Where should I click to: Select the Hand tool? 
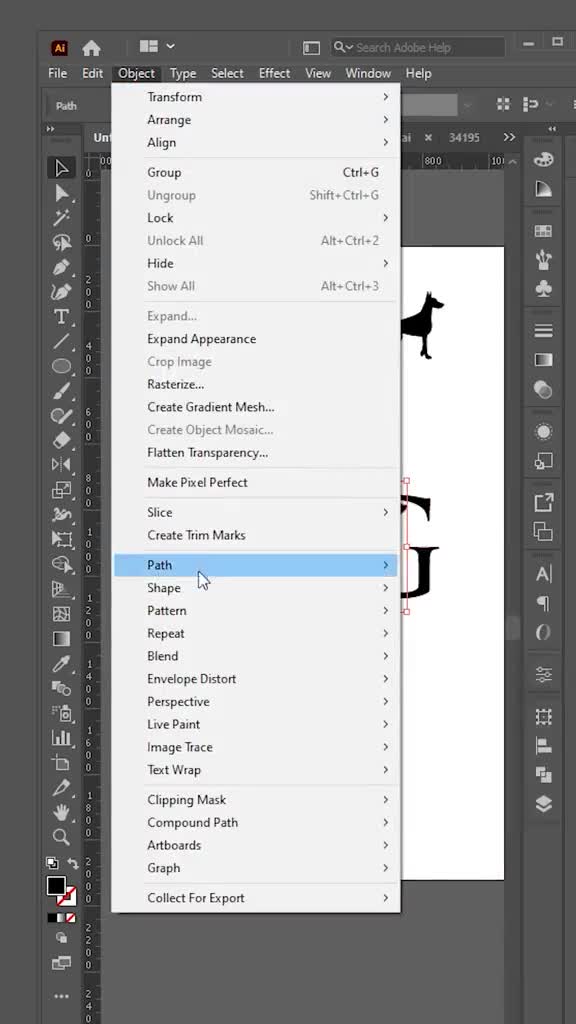[61, 812]
